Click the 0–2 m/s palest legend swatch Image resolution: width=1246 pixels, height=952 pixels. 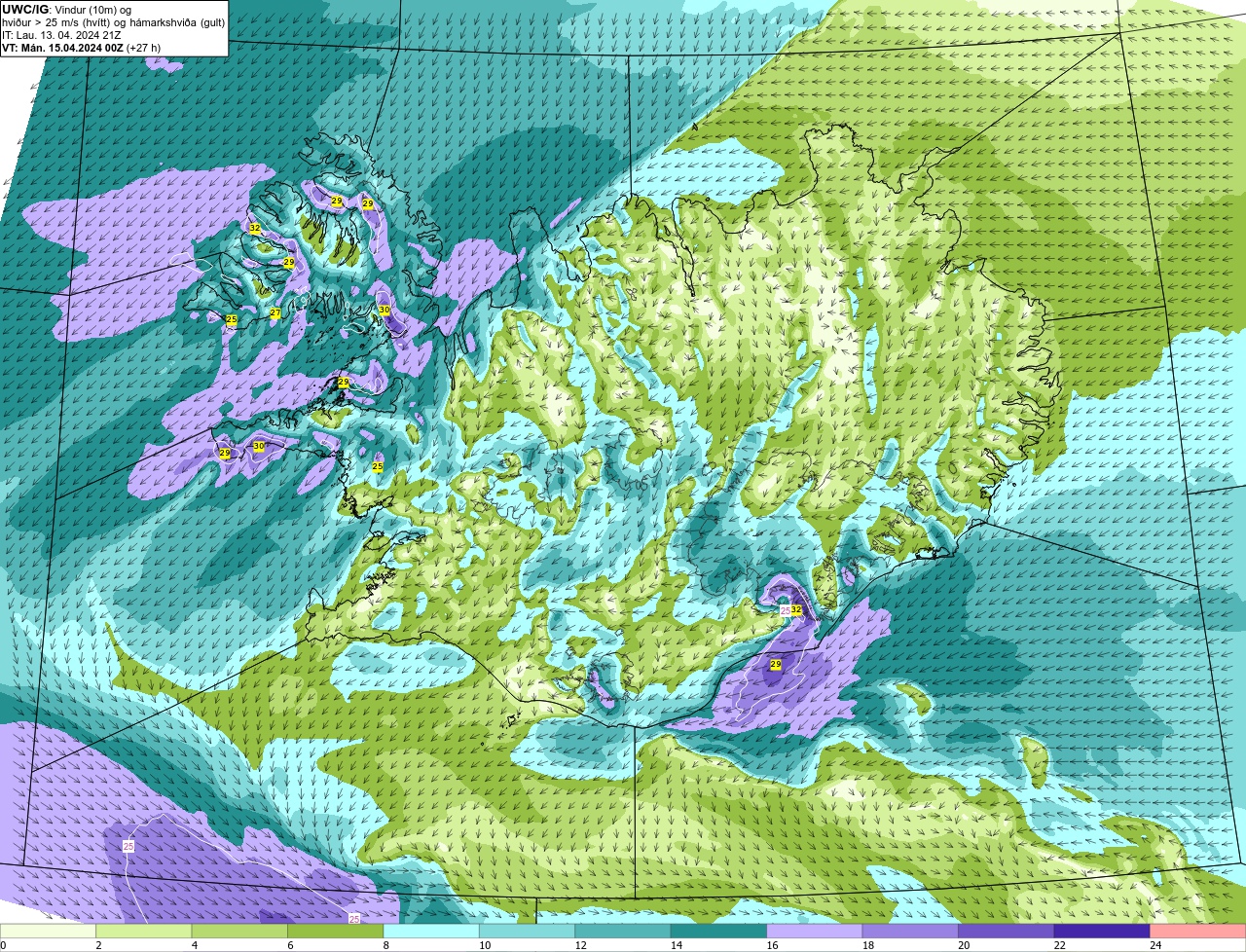tap(49, 931)
